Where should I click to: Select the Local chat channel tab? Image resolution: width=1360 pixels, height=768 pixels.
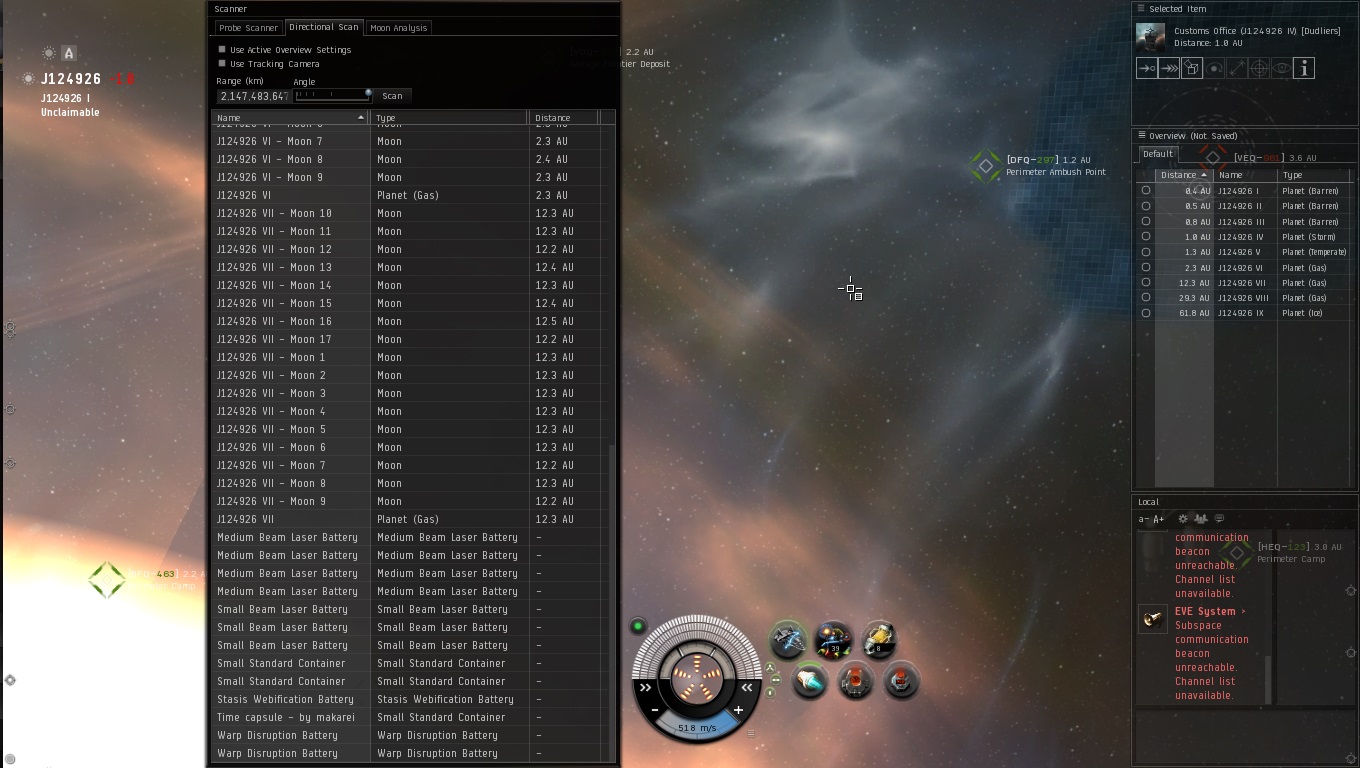tap(1148, 502)
